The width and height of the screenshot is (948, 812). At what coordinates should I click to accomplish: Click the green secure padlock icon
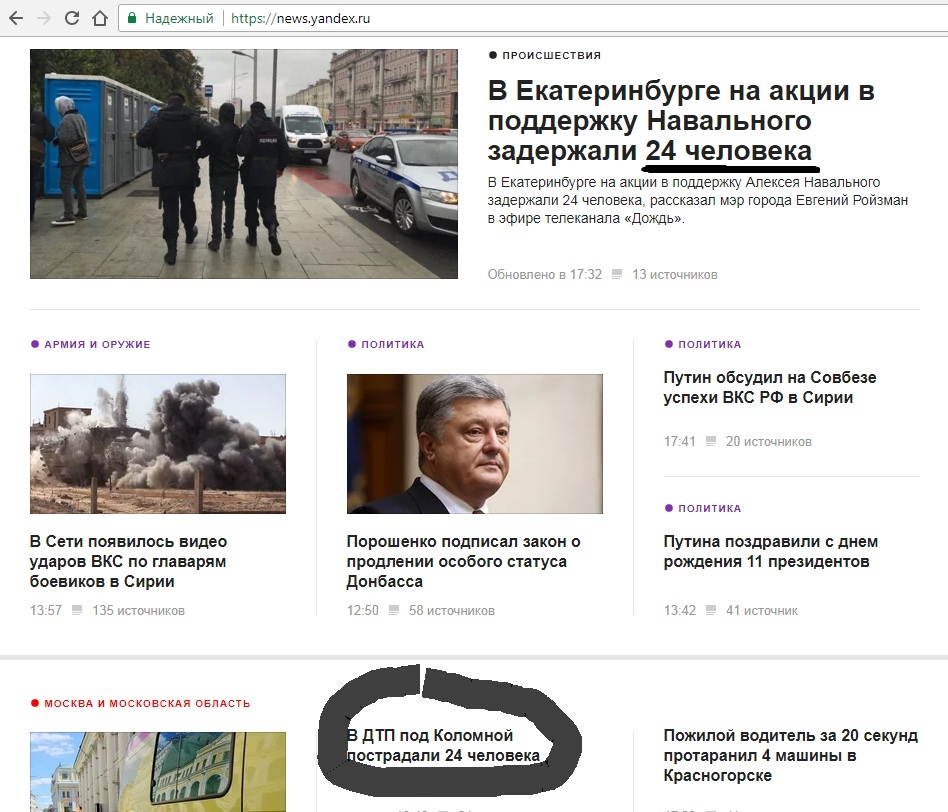pos(131,18)
